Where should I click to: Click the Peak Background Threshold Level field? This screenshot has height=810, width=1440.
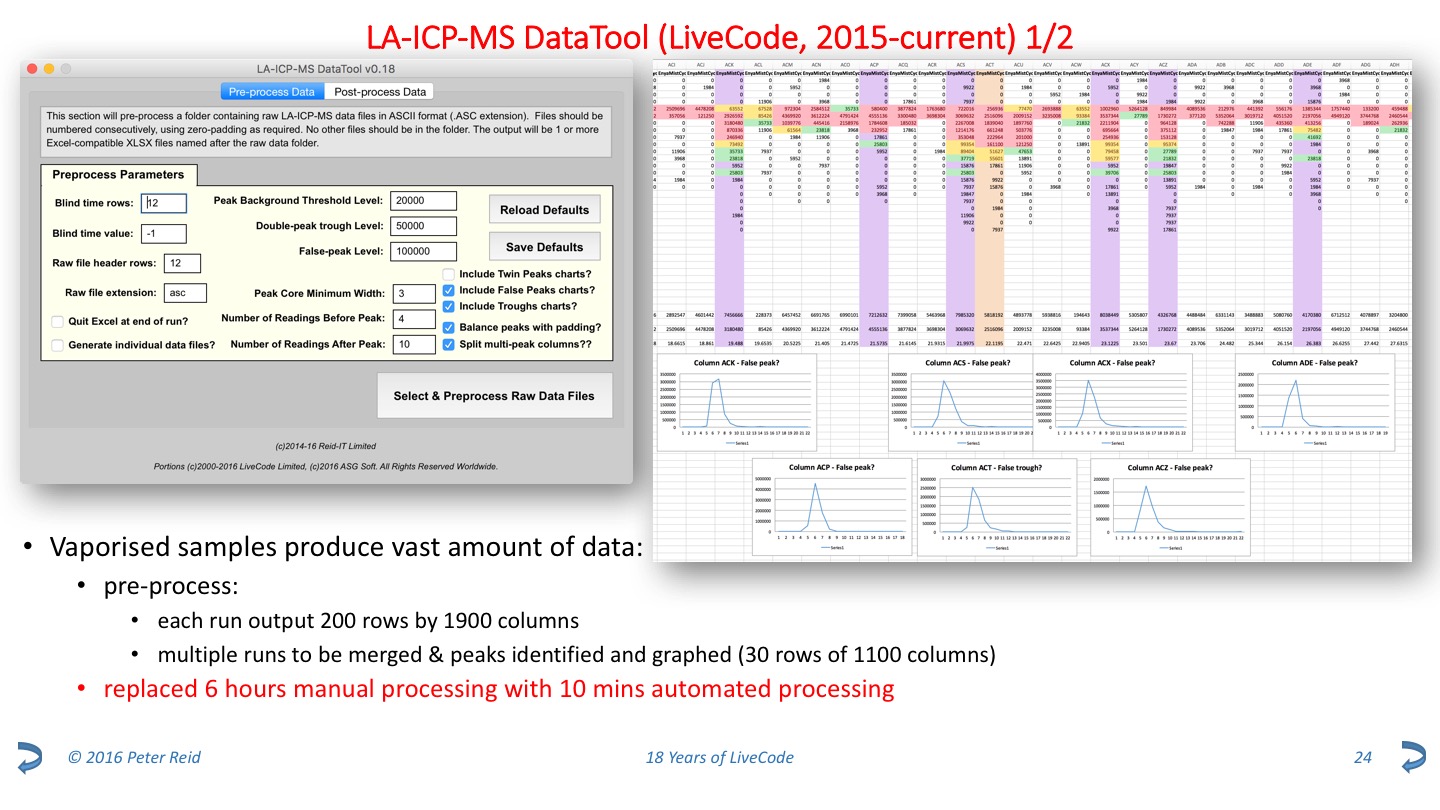coord(423,201)
